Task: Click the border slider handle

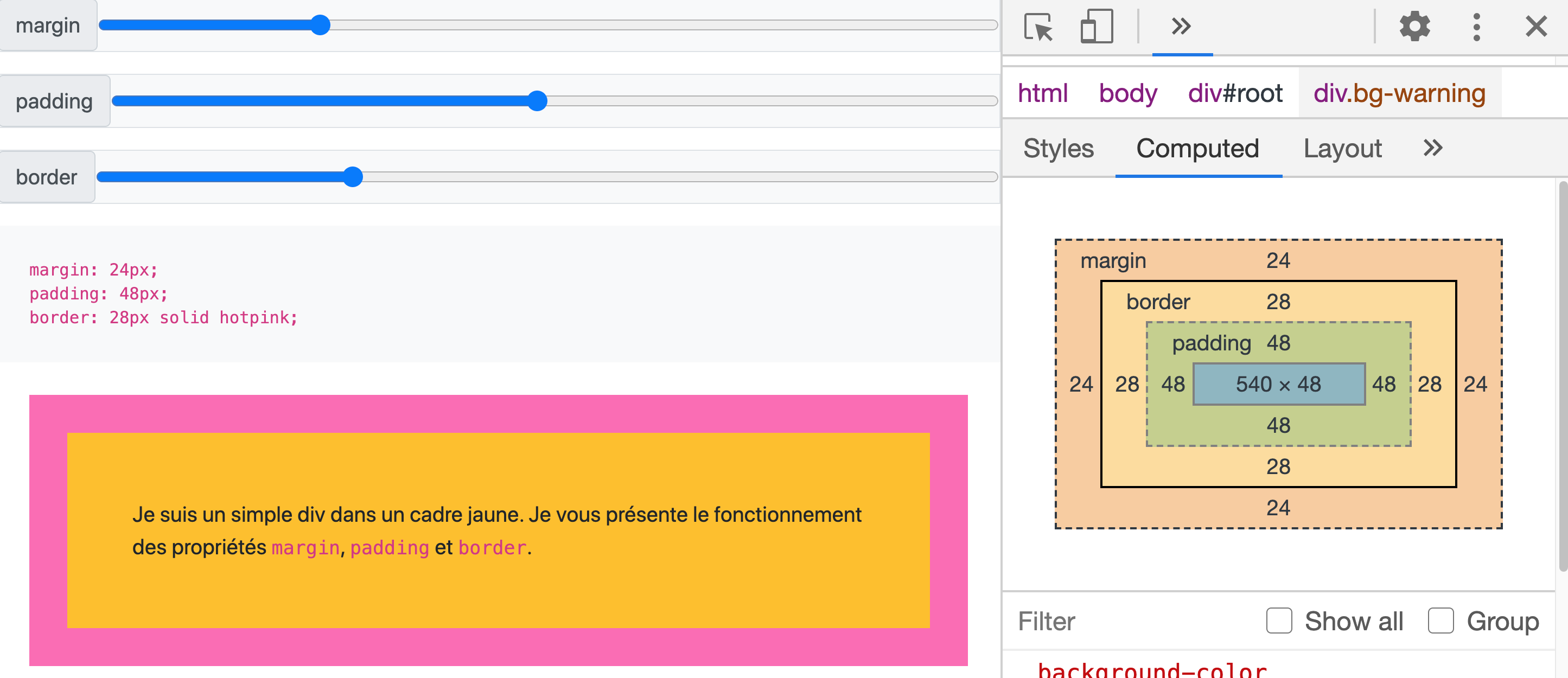Action: (353, 177)
